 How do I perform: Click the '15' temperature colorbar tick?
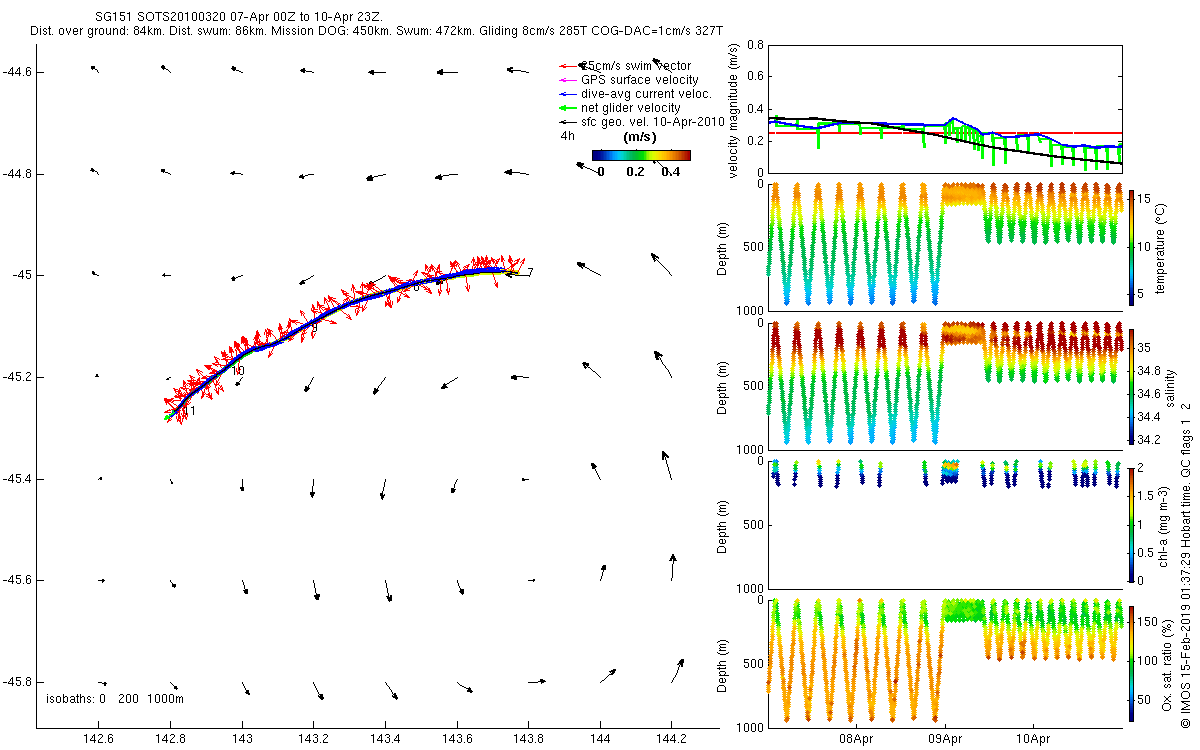click(x=1146, y=199)
